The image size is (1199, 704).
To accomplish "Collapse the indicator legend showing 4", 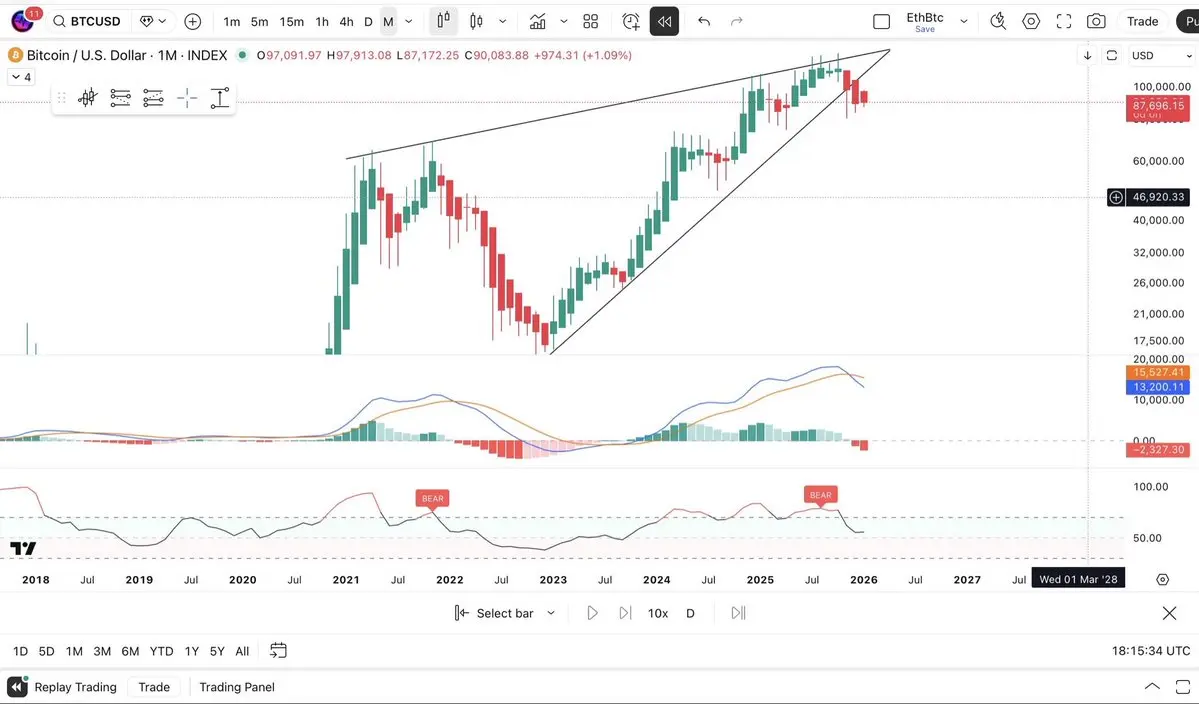I will pos(21,77).
